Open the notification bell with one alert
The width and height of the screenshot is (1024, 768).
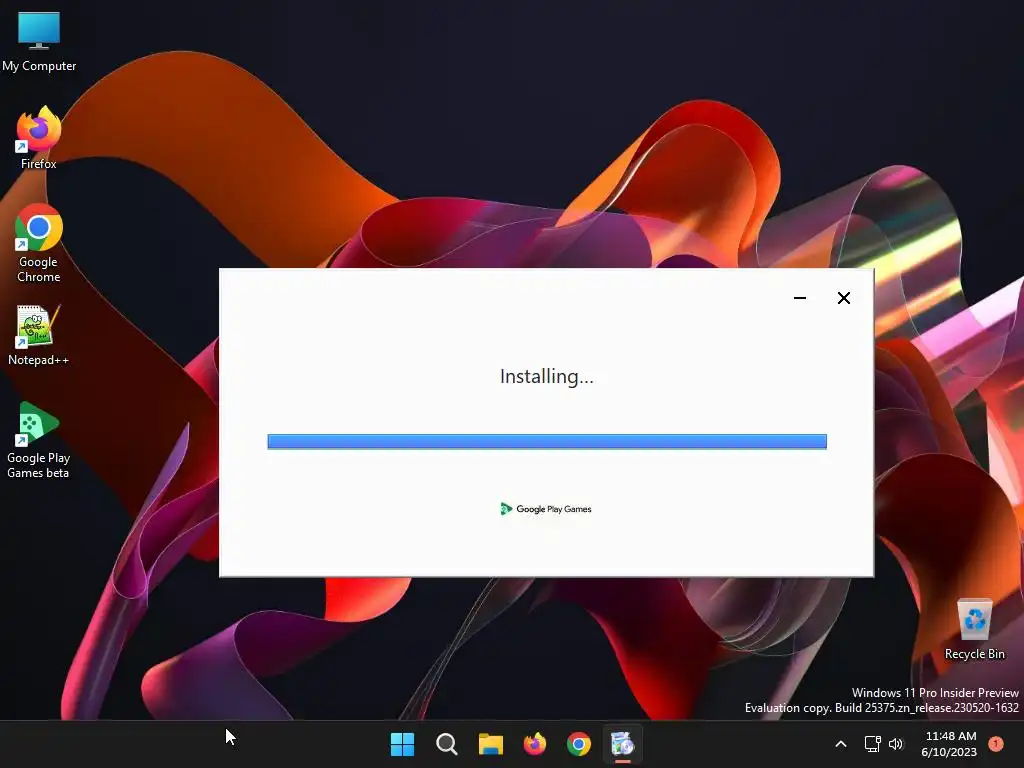(996, 744)
